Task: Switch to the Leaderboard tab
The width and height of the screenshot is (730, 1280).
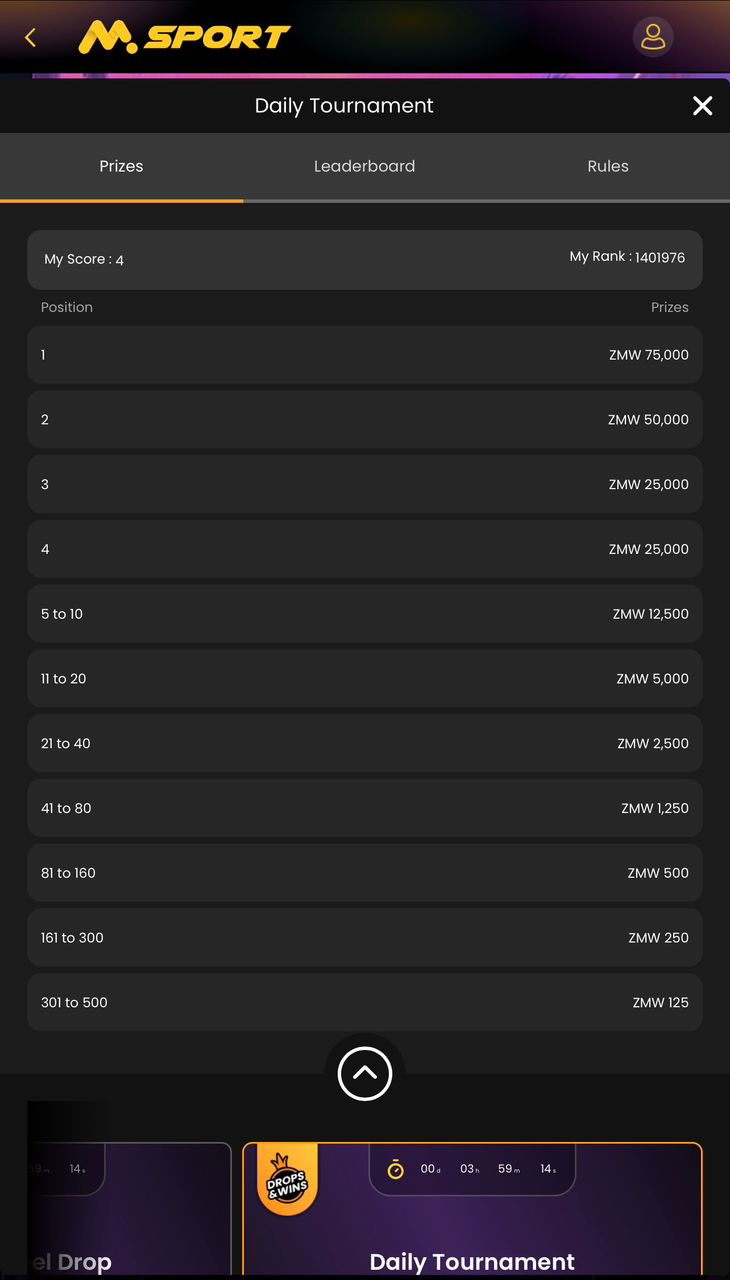Action: pyautogui.click(x=365, y=167)
